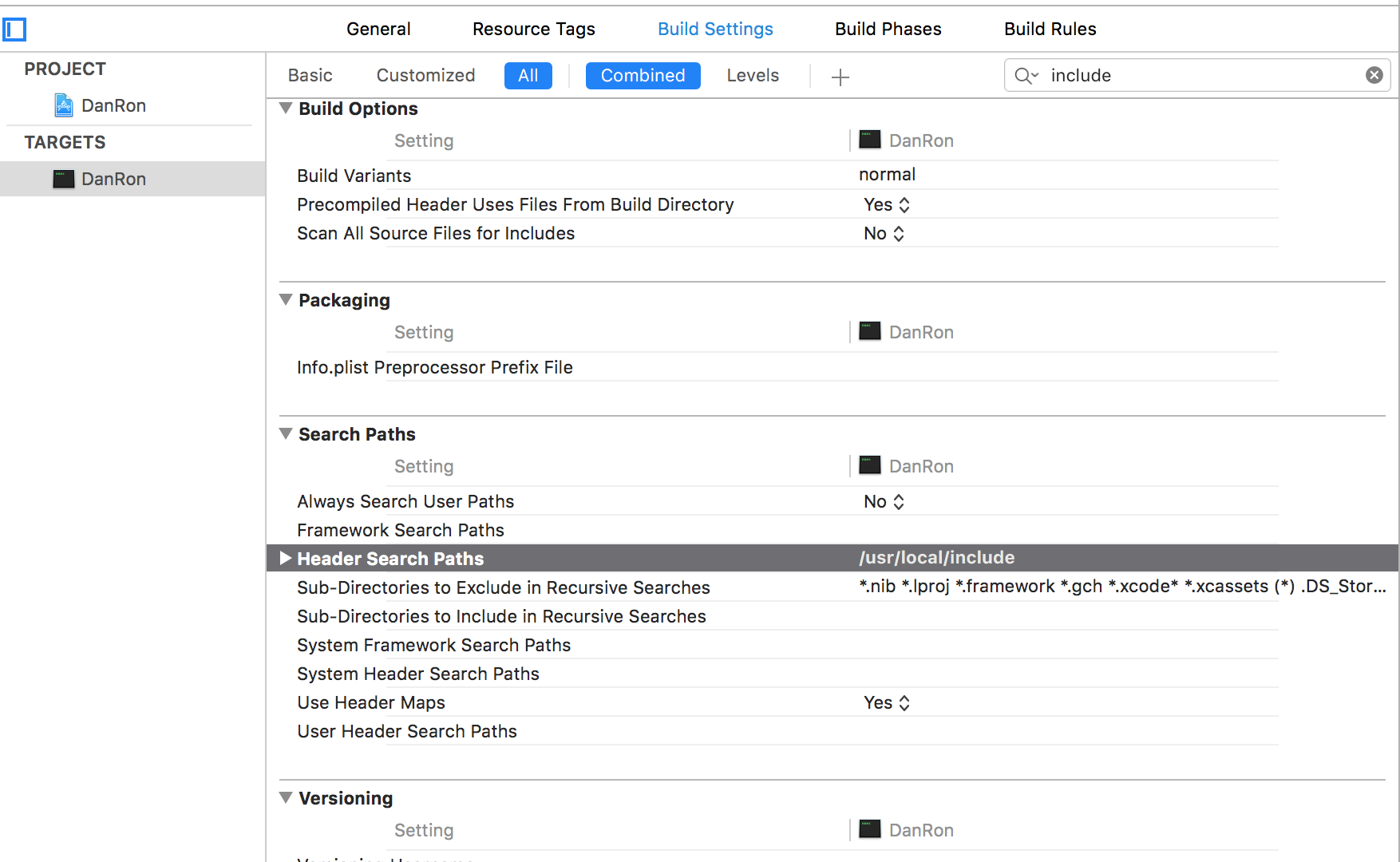Select Sub-Directories to Include in Recursive Searches

pos(501,616)
